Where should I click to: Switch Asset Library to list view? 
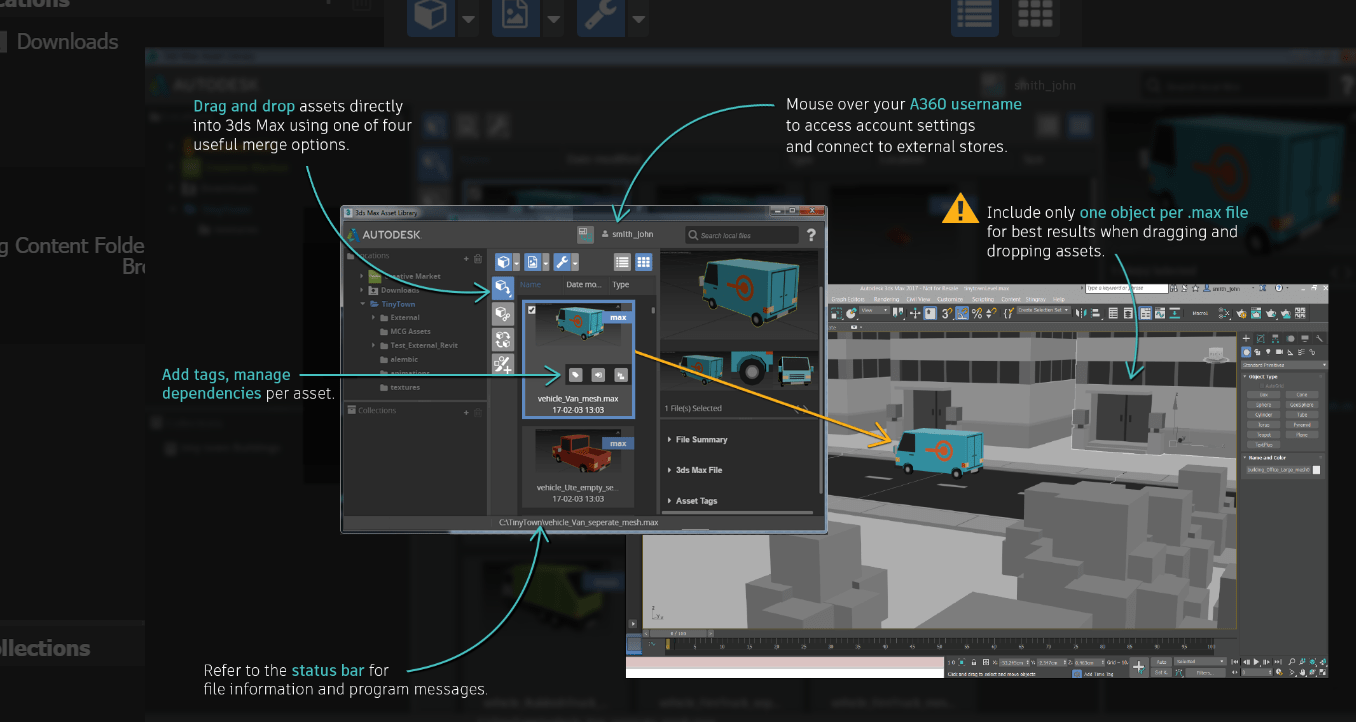(622, 263)
